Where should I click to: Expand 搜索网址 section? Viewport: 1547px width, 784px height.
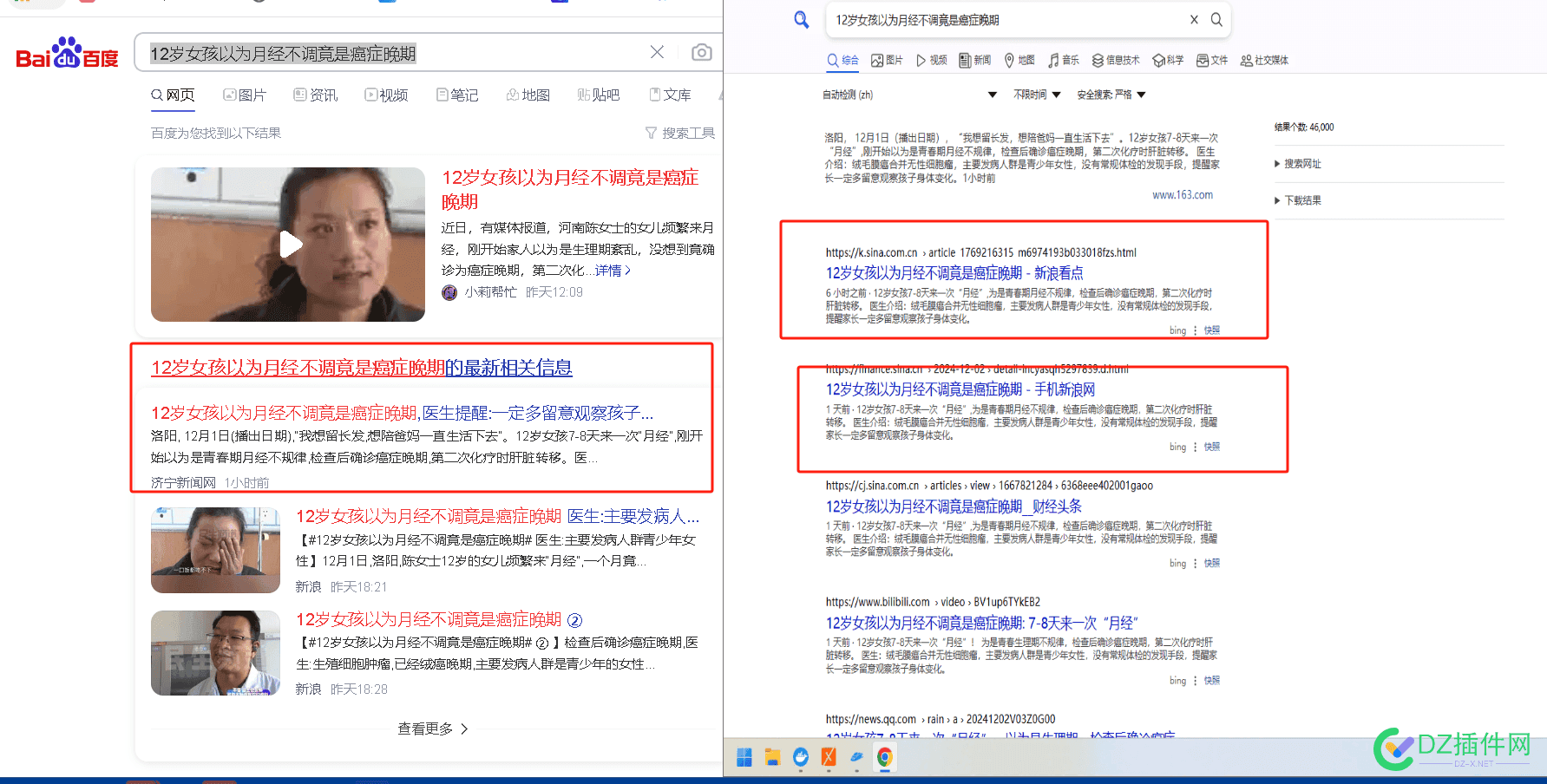[1297, 163]
